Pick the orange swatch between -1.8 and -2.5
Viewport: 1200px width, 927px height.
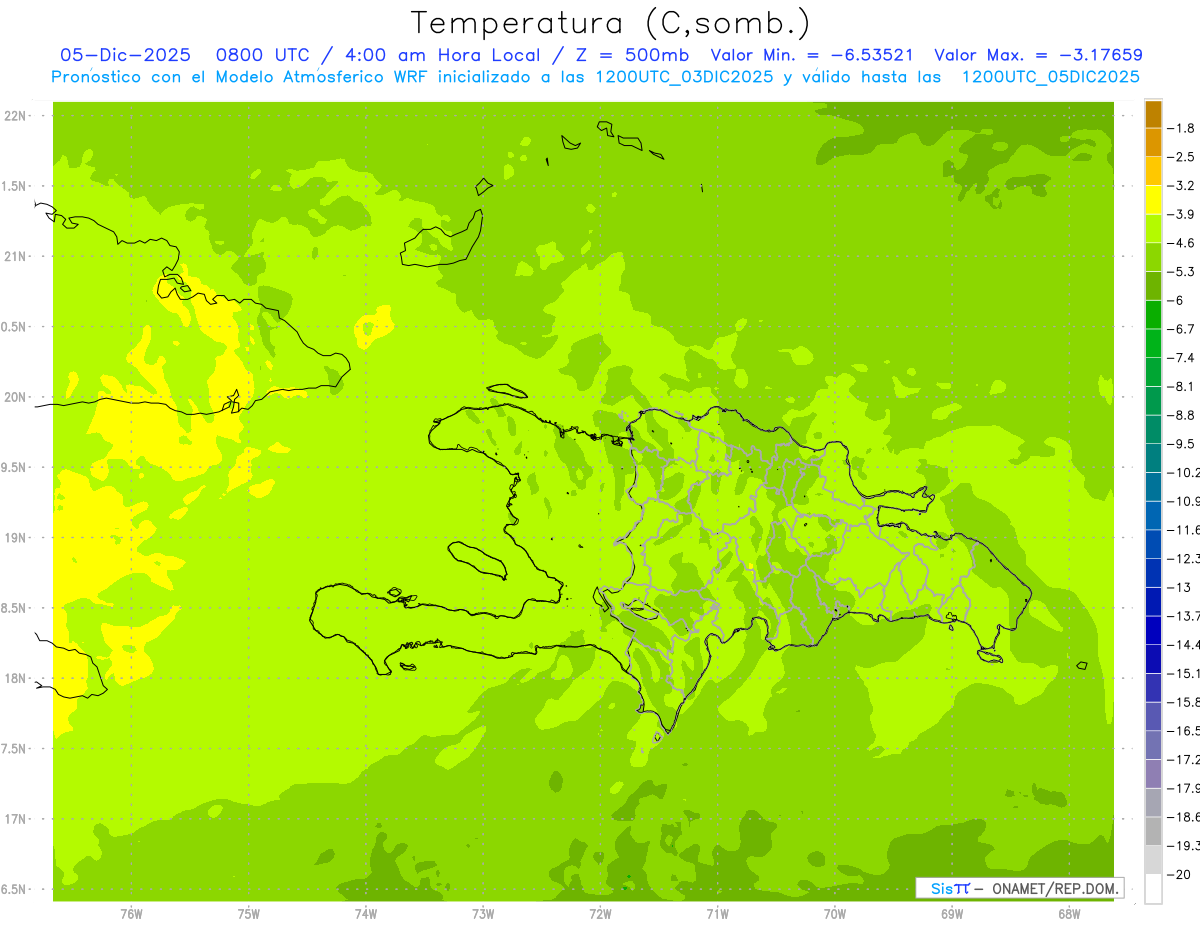1153,142
